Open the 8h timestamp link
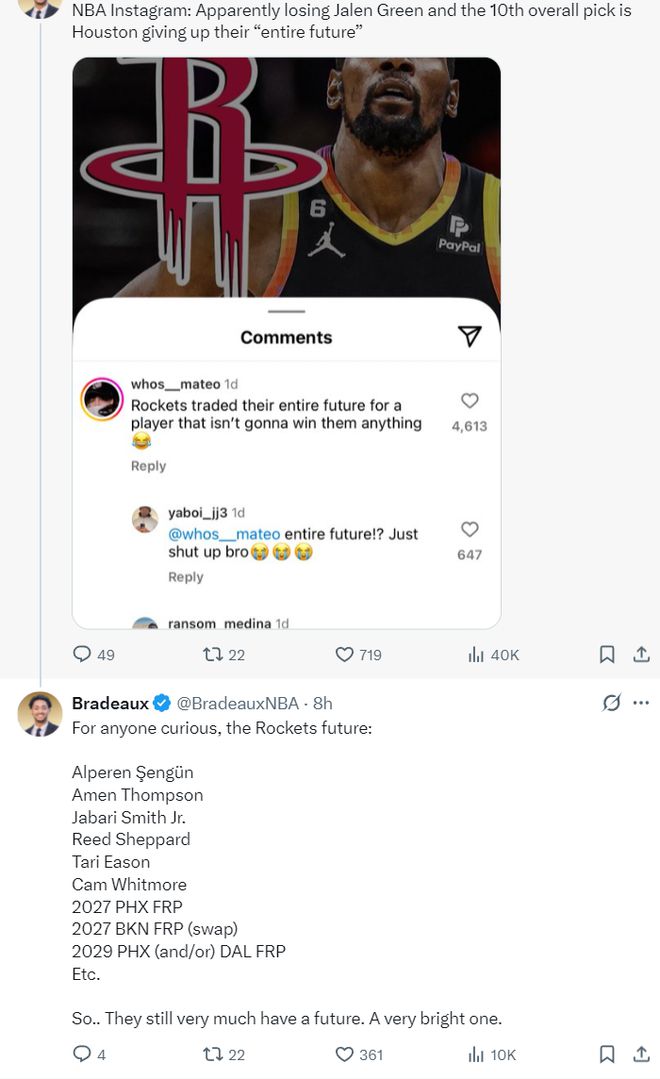660x1079 pixels. point(323,703)
